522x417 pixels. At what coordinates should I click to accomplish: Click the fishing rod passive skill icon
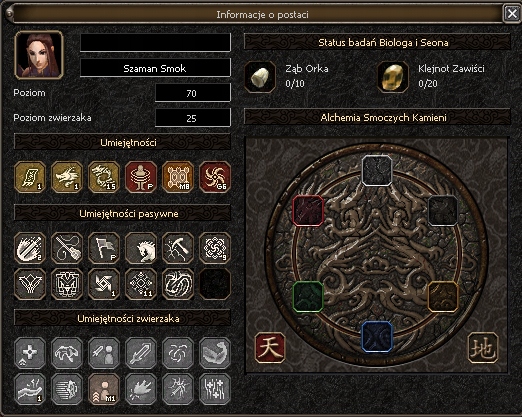click(x=67, y=248)
